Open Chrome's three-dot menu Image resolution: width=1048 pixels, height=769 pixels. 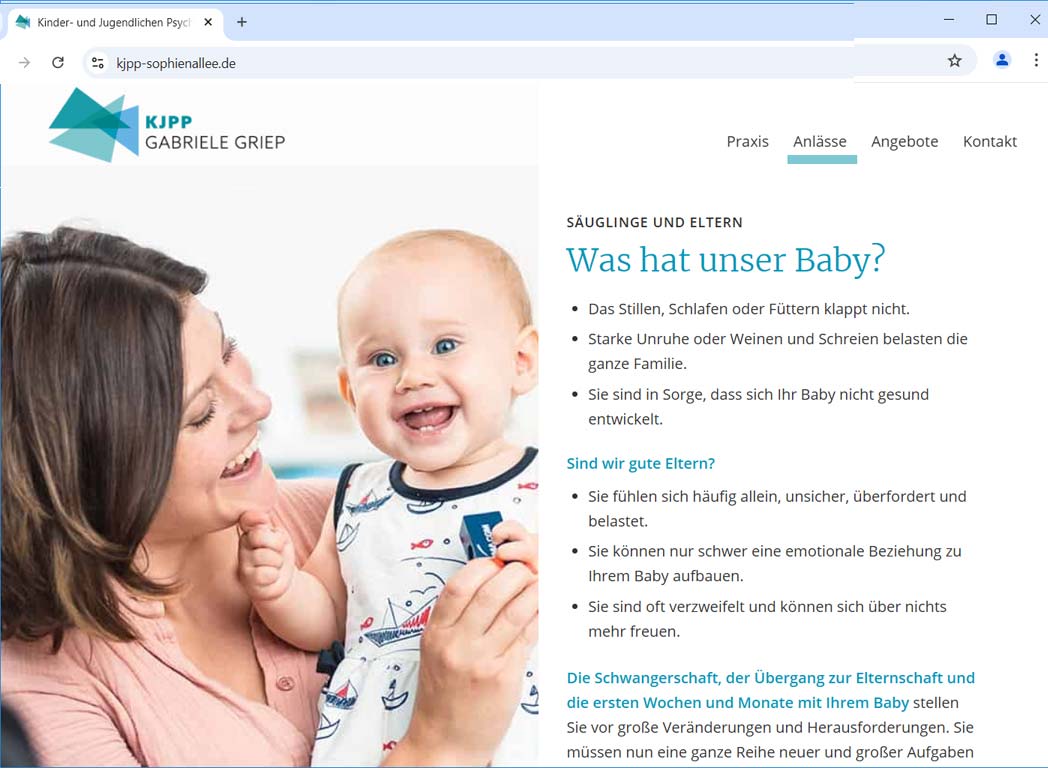pyautogui.click(x=1036, y=61)
